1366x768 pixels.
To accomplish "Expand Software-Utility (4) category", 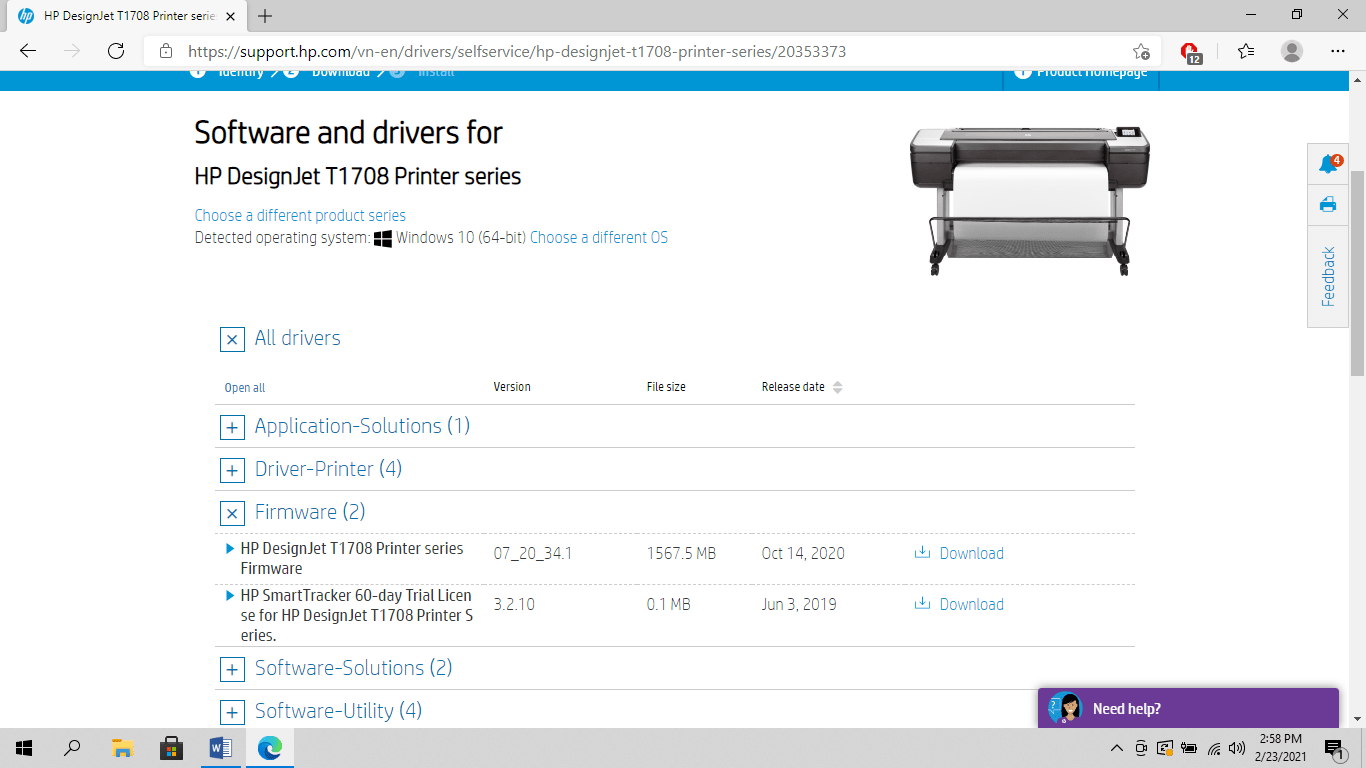I will 232,712.
